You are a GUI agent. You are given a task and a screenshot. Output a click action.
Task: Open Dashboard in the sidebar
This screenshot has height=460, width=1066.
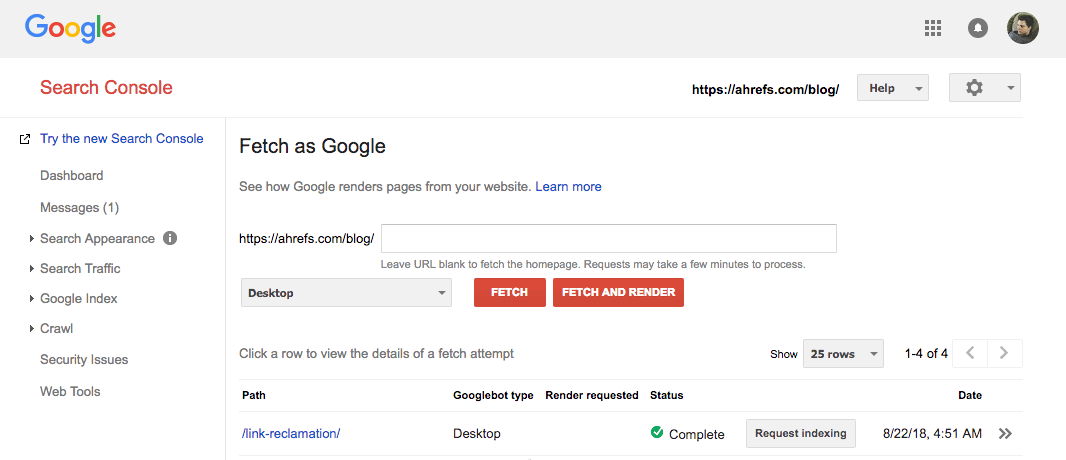(x=71, y=175)
